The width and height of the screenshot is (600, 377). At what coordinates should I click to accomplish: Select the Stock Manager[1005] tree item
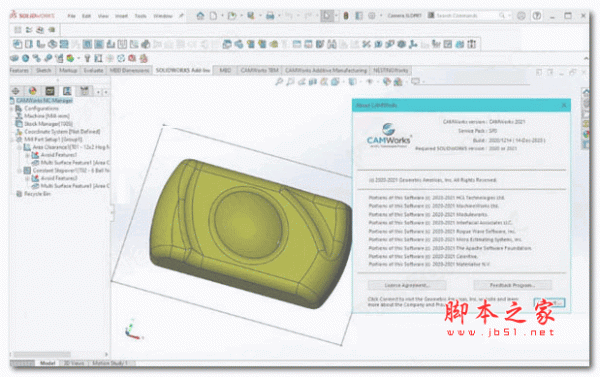click(x=48, y=124)
